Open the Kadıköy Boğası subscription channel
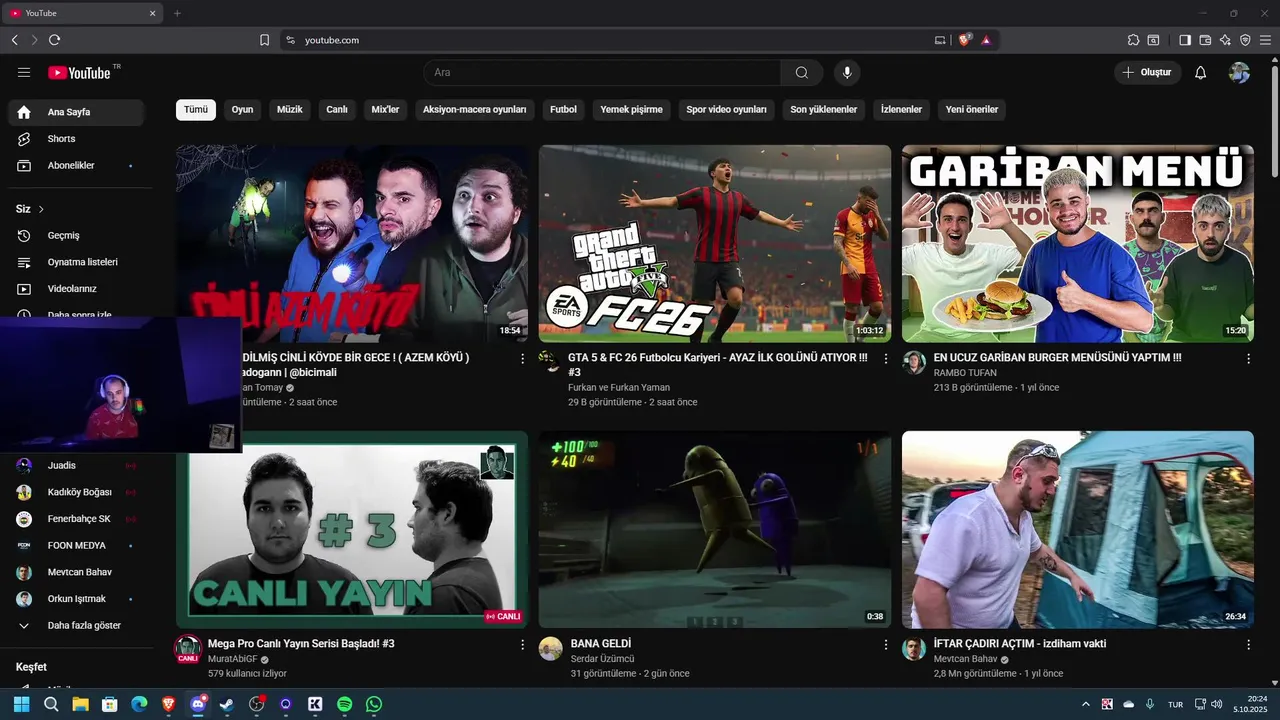The height and width of the screenshot is (720, 1280). (76, 492)
